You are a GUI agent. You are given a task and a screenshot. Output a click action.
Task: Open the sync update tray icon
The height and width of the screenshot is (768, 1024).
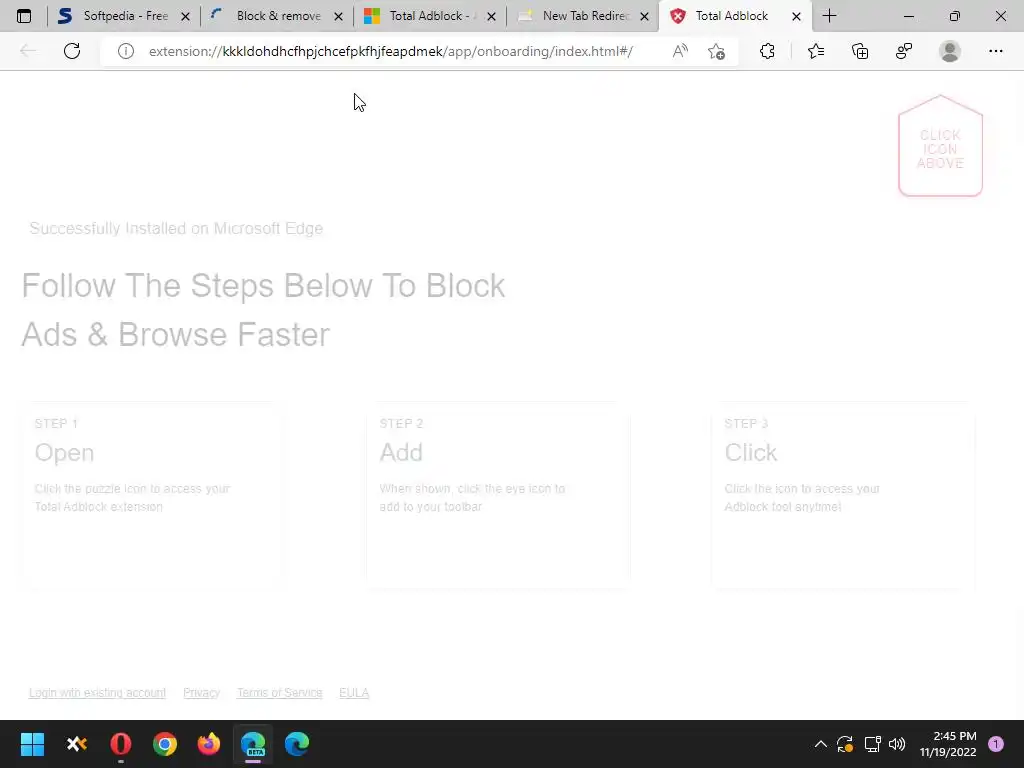[845, 744]
